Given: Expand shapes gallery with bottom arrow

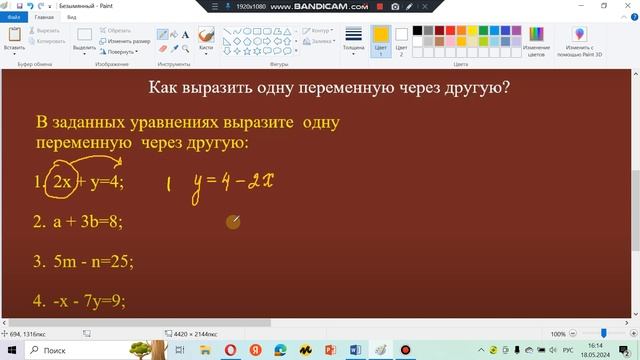Looking at the screenshot, I should coord(296,51).
